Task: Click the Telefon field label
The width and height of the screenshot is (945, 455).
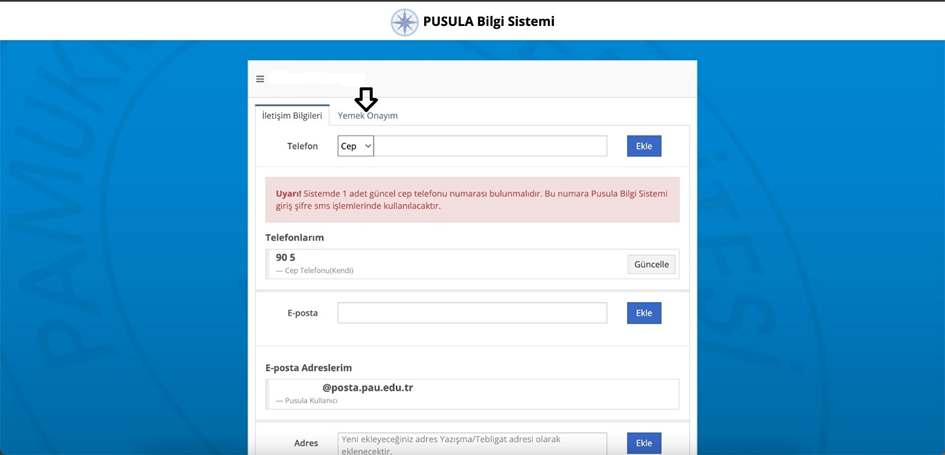Action: click(302, 146)
